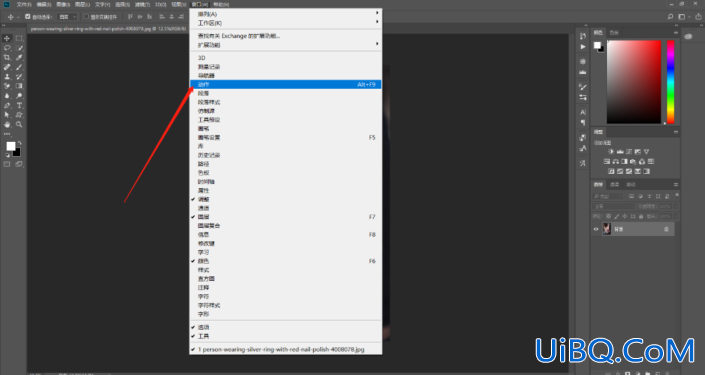Open the Libraries cloud panel icon
The image size is (705, 375).
point(688,36)
